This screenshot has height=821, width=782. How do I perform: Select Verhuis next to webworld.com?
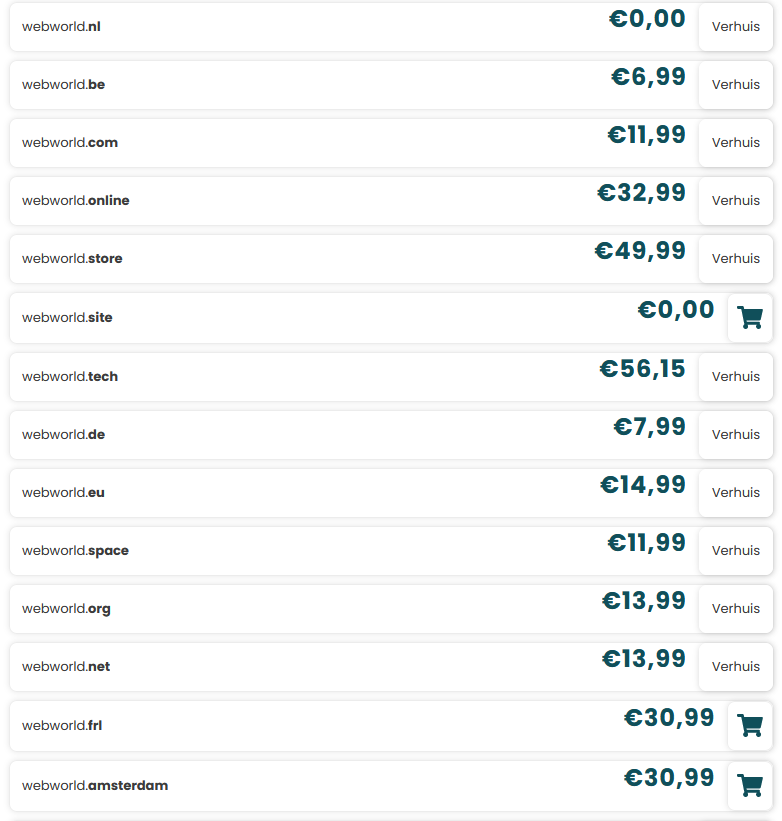pyautogui.click(x=735, y=143)
